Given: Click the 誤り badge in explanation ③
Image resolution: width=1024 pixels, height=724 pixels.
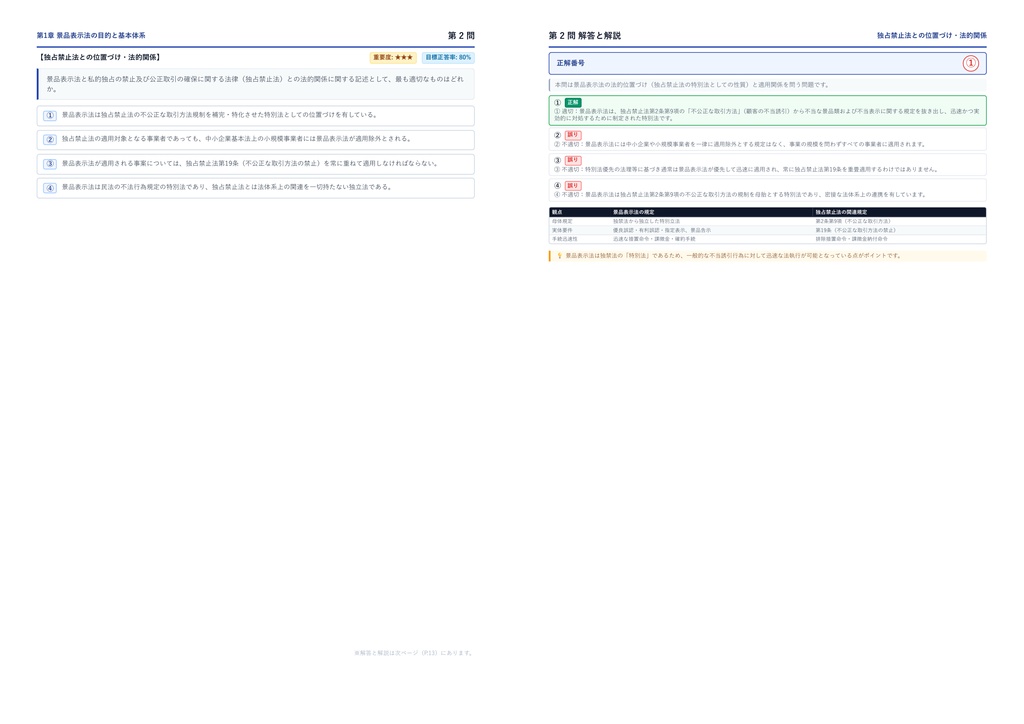Looking at the screenshot, I should [573, 161].
